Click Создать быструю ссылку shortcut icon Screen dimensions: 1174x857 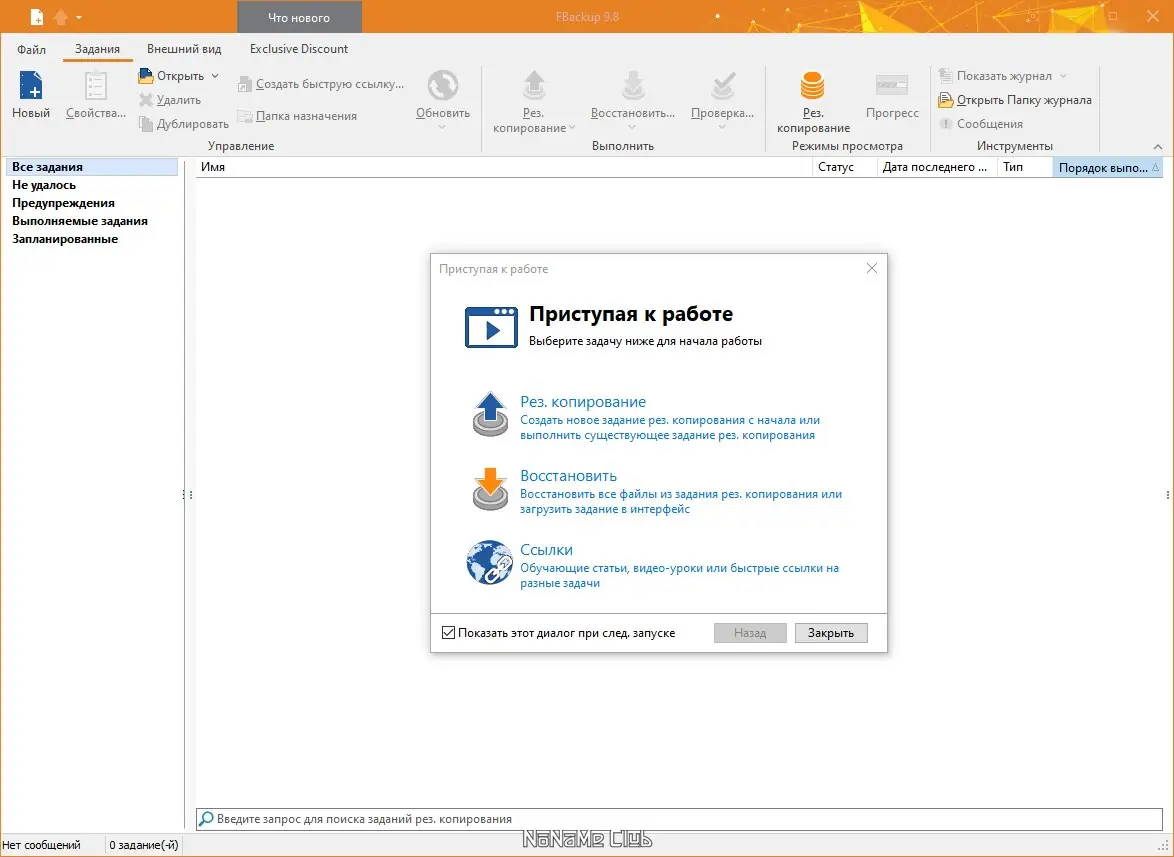pos(245,85)
